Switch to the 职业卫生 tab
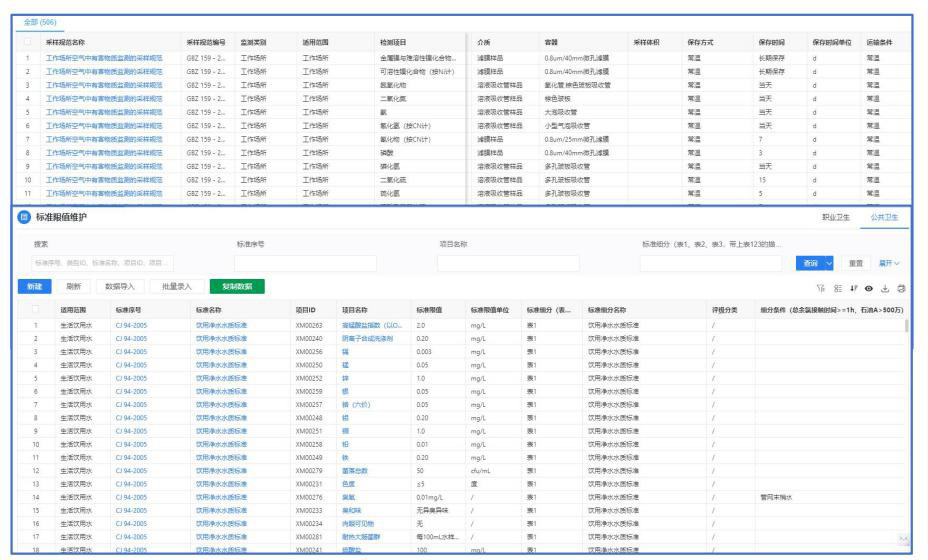Viewport: 928px width, 560px height. pyautogui.click(x=838, y=217)
